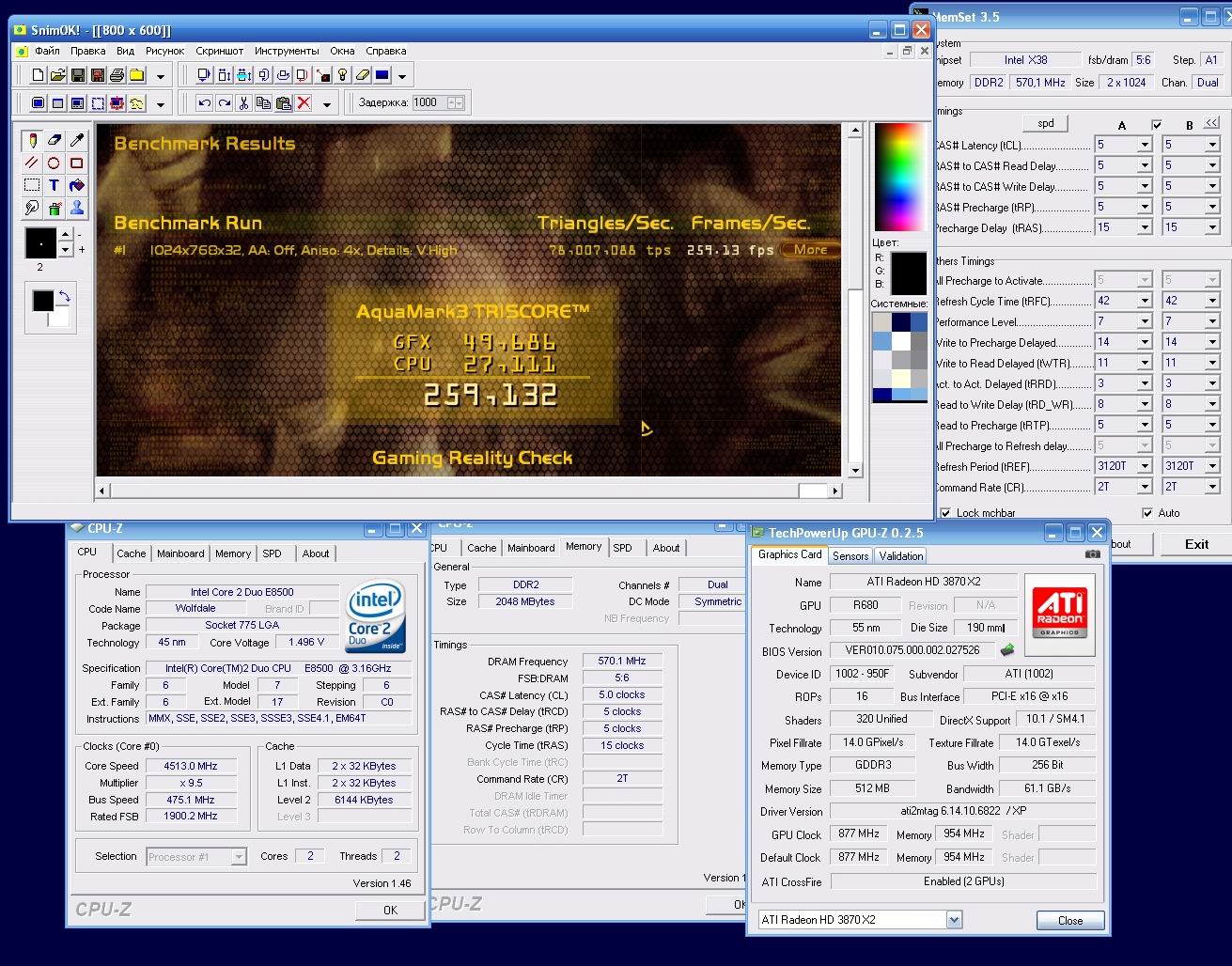The height and width of the screenshot is (966, 1232).
Task: Click the Print icon in SnimOK toolbar
Action: click(x=117, y=75)
